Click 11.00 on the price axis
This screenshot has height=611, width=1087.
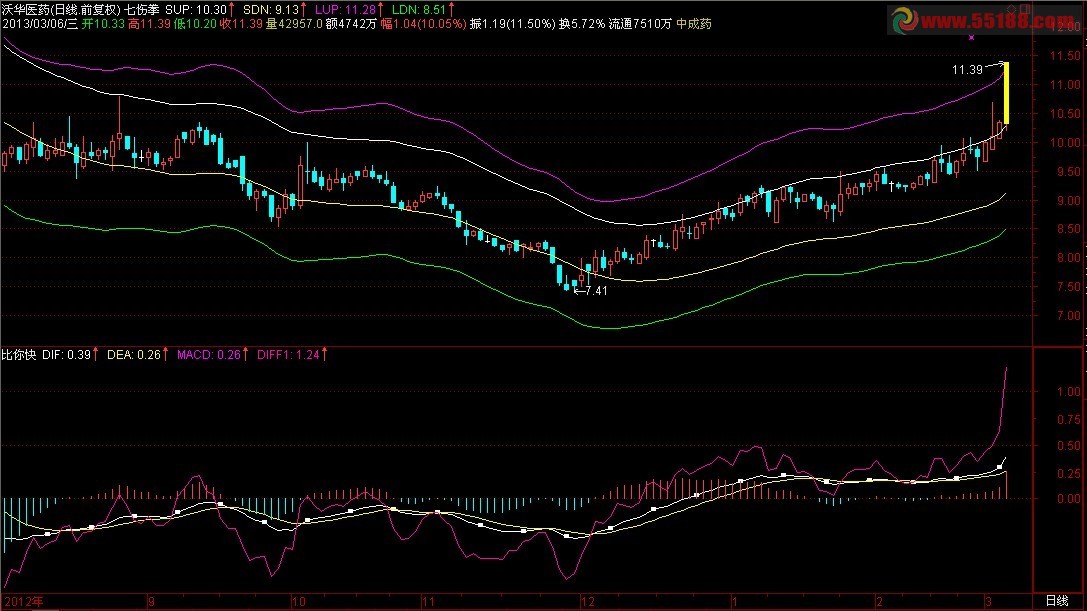tap(1065, 85)
